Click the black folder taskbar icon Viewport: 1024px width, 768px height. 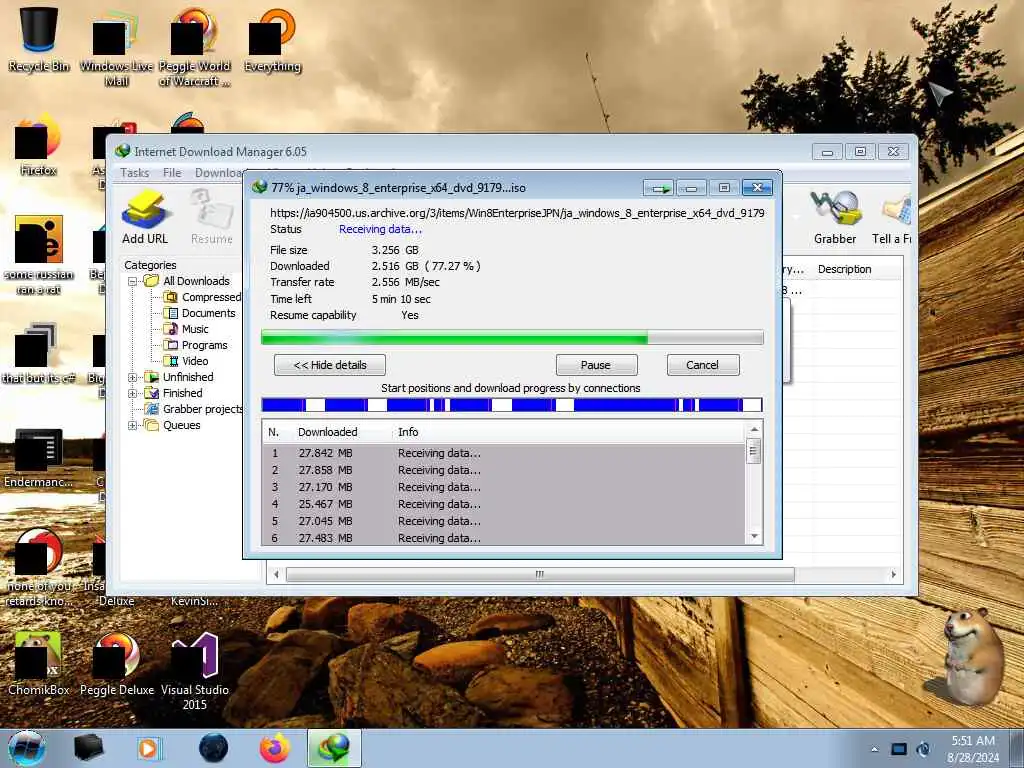89,748
